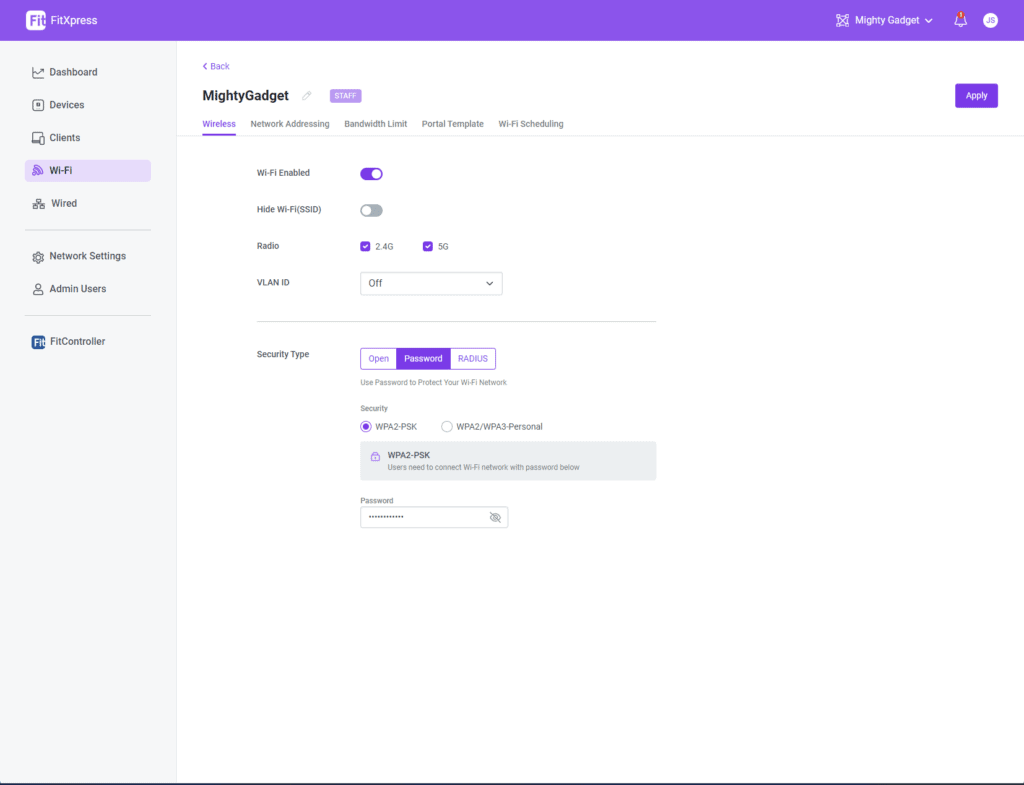Disable the Wi-Fi Enabled switch
This screenshot has width=1024, height=785.
(x=371, y=173)
